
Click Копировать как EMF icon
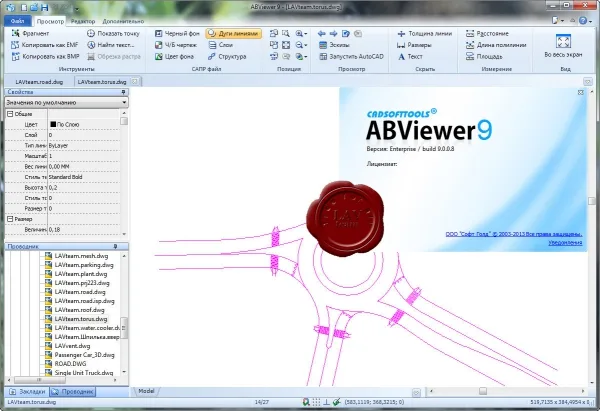(x=15, y=45)
